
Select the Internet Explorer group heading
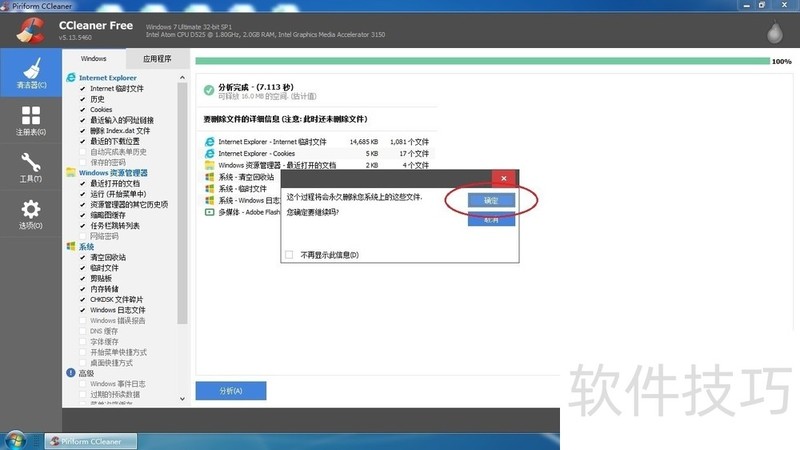point(108,78)
